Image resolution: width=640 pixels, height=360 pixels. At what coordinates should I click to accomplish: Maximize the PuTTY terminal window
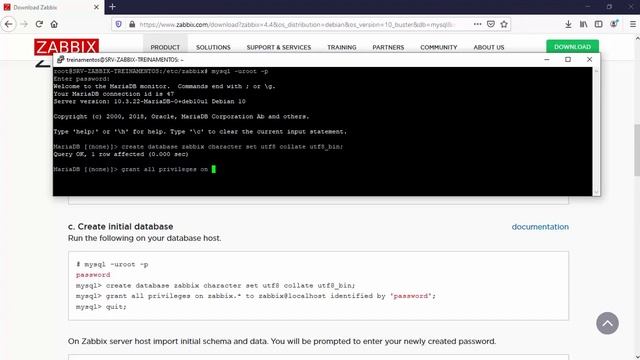tap(568, 60)
